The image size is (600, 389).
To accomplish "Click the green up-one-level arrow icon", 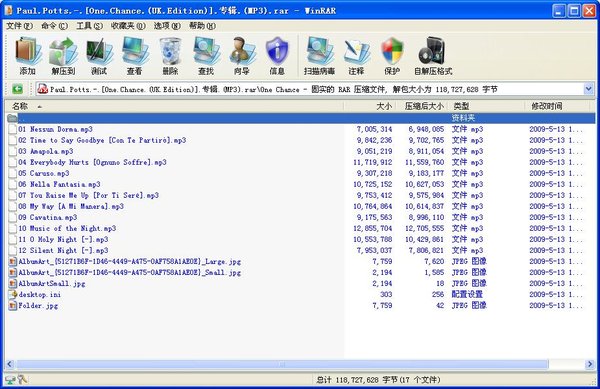I will pos(18,89).
